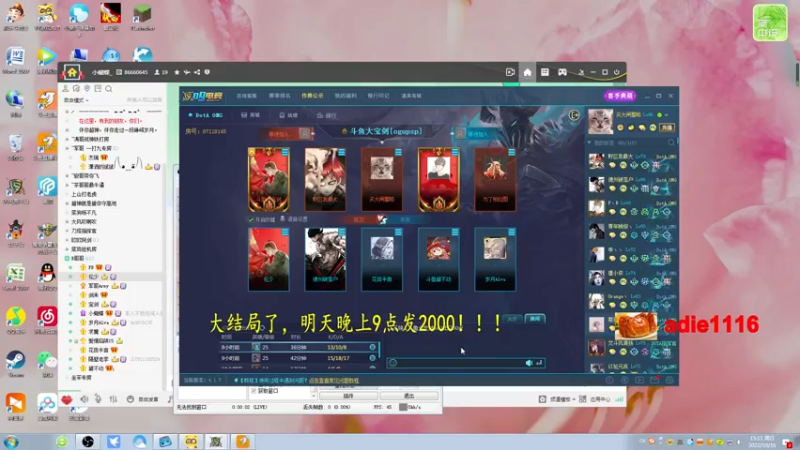Select the 42-minute match history row

click(x=299, y=358)
